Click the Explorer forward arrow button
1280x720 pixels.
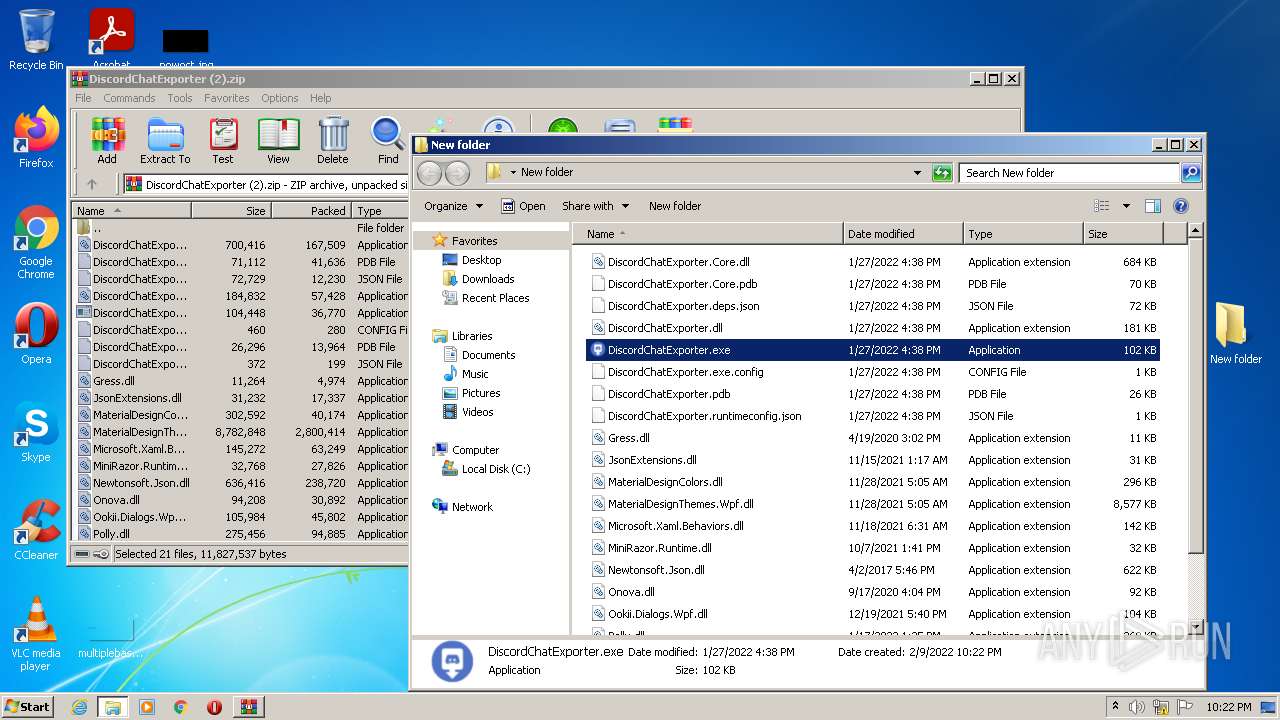(x=457, y=173)
